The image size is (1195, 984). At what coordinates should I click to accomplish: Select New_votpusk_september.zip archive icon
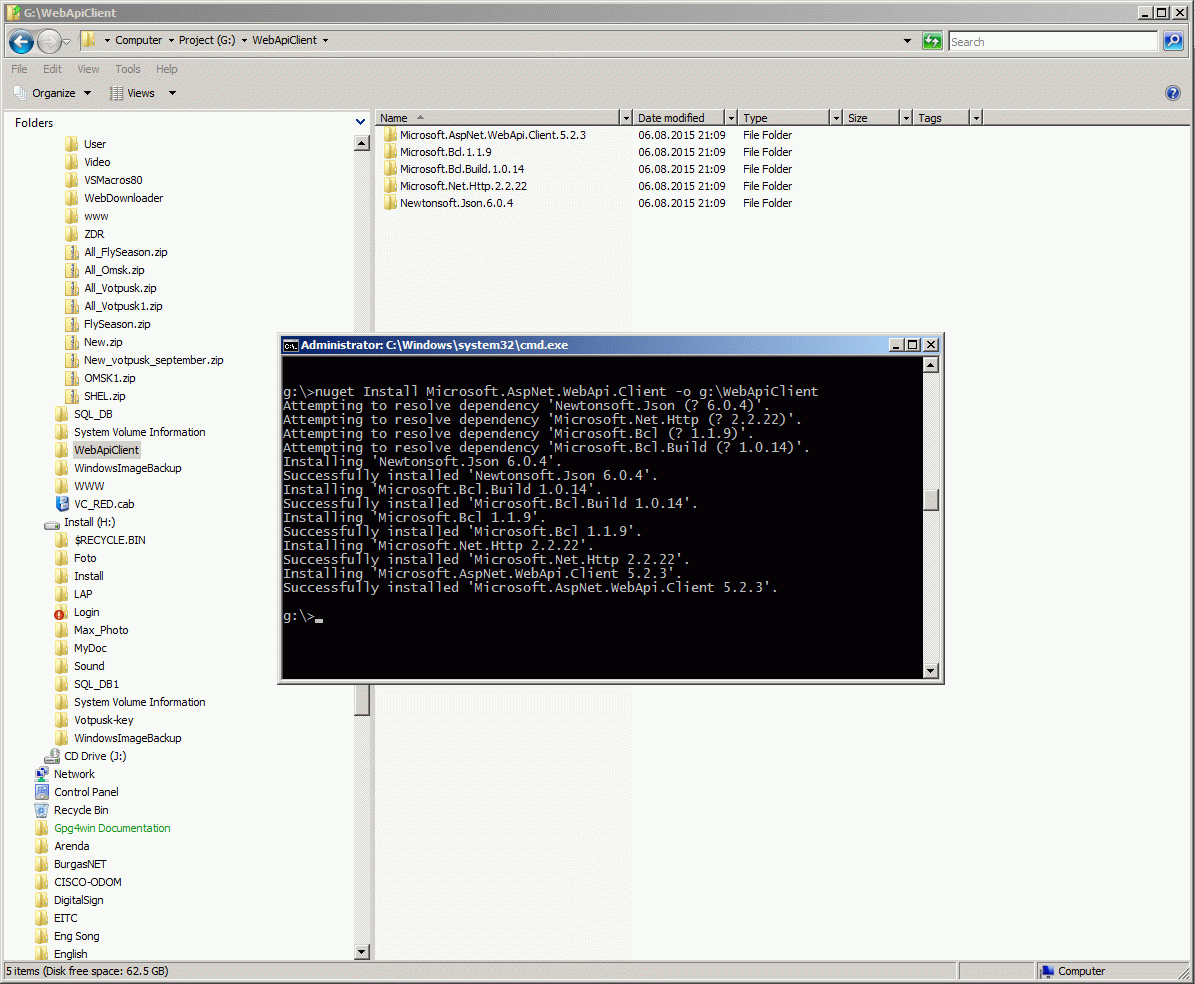tap(72, 360)
